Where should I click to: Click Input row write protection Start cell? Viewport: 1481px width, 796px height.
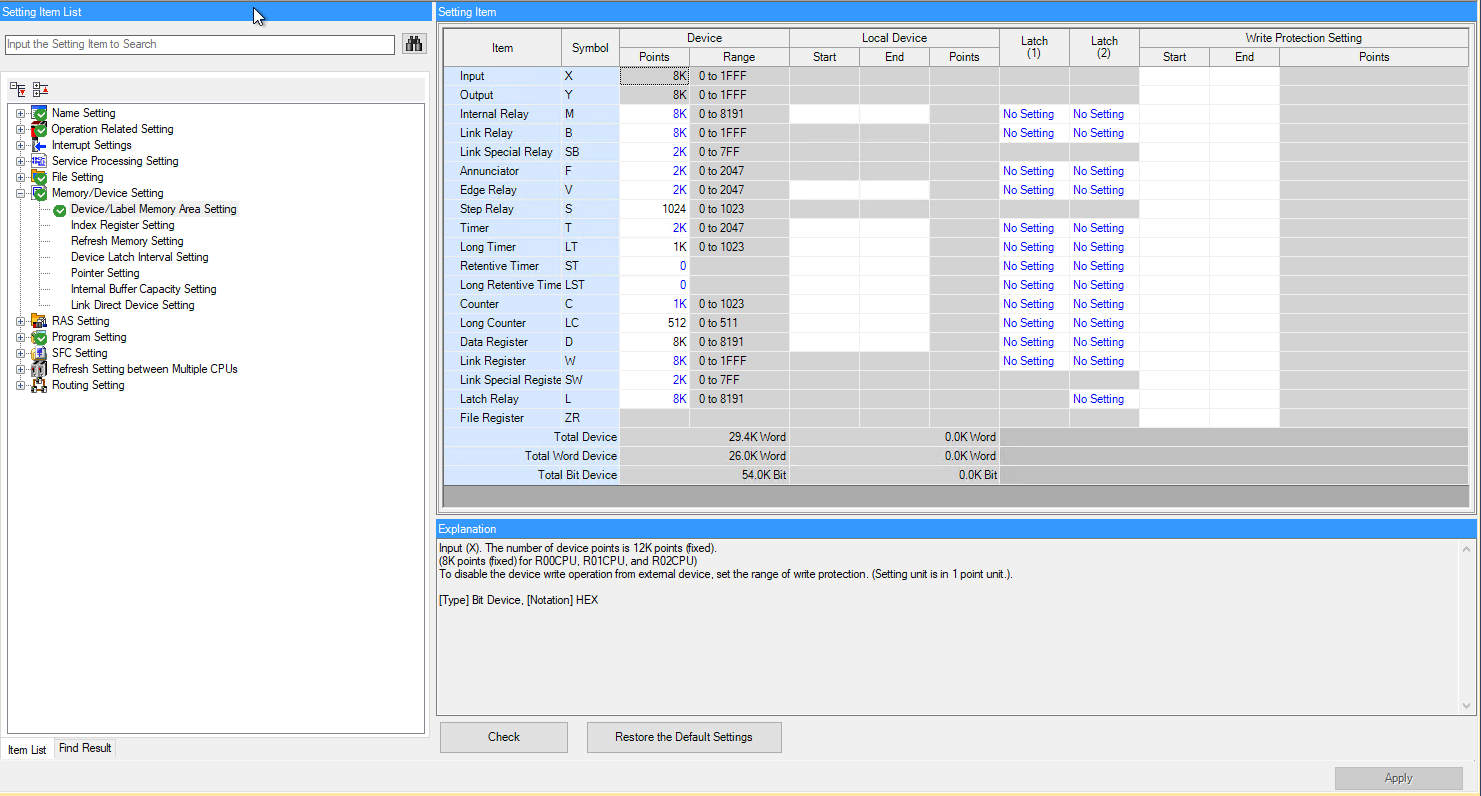click(x=1175, y=76)
